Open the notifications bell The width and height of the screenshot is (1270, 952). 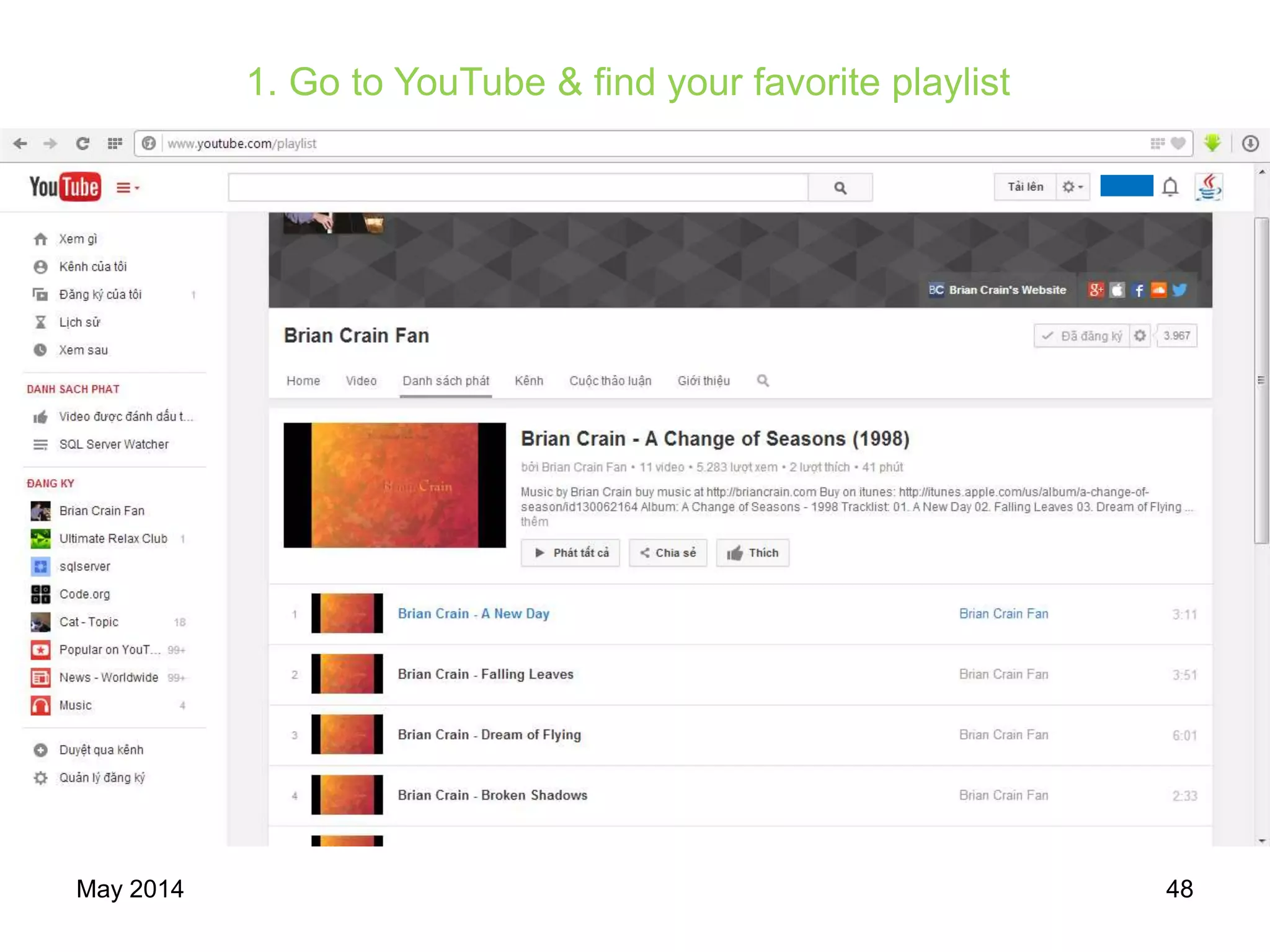(1170, 187)
